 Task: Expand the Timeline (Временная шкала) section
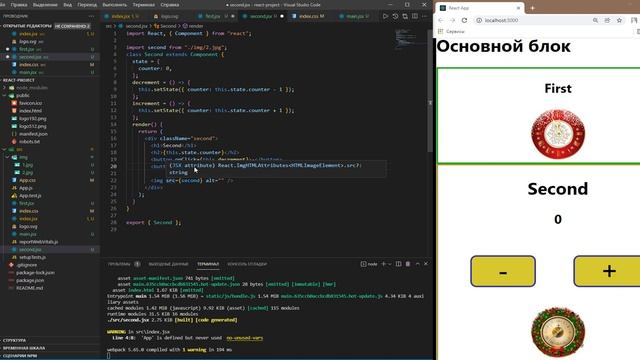tap(24, 348)
